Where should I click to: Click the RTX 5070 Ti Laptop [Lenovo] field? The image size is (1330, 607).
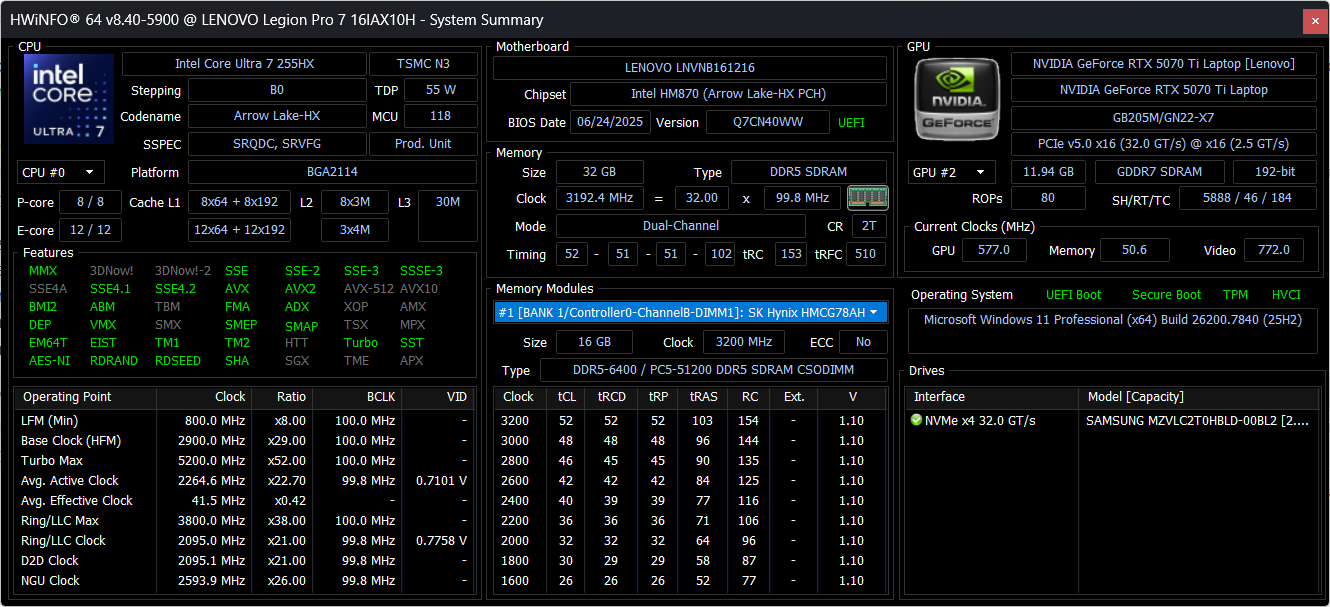(x=1165, y=63)
